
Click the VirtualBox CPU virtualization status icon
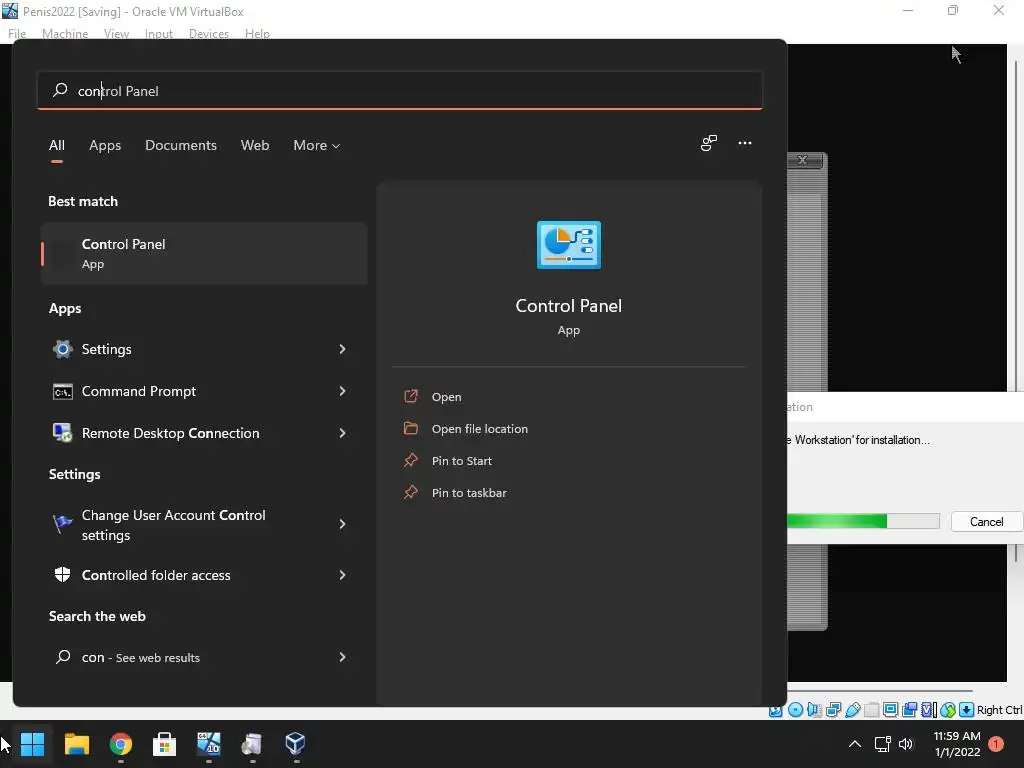(928, 710)
